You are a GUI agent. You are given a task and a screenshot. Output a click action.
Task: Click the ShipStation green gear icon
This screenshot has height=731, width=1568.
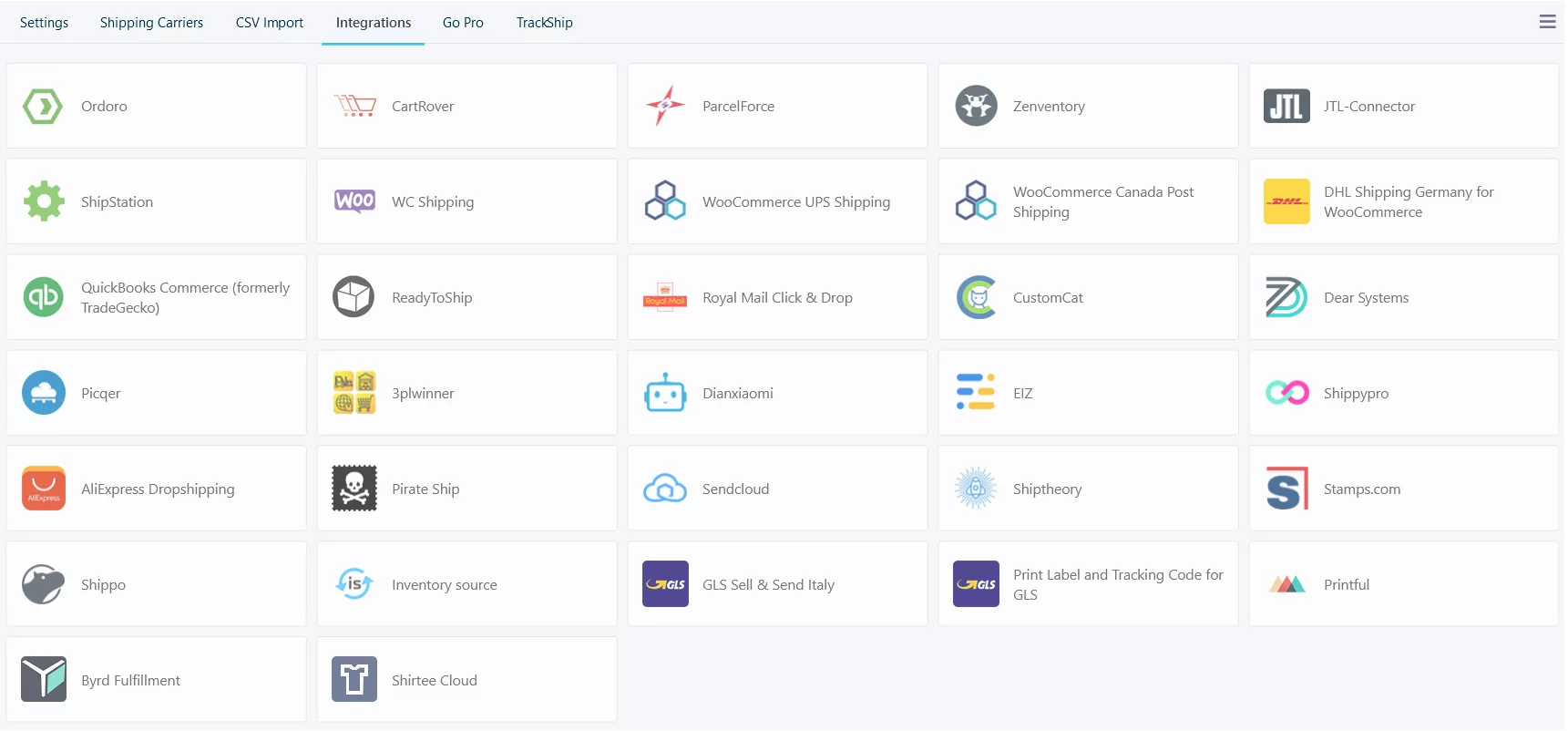pyautogui.click(x=44, y=201)
